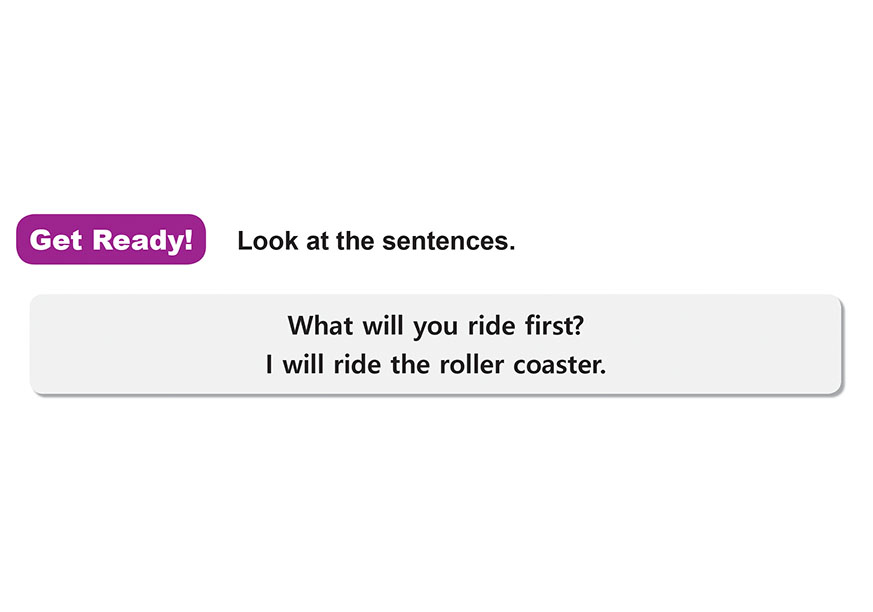Click the word 'coaster.' in the answer
Image resolution: width=873 pixels, height=612 pixels.
pos(559,365)
